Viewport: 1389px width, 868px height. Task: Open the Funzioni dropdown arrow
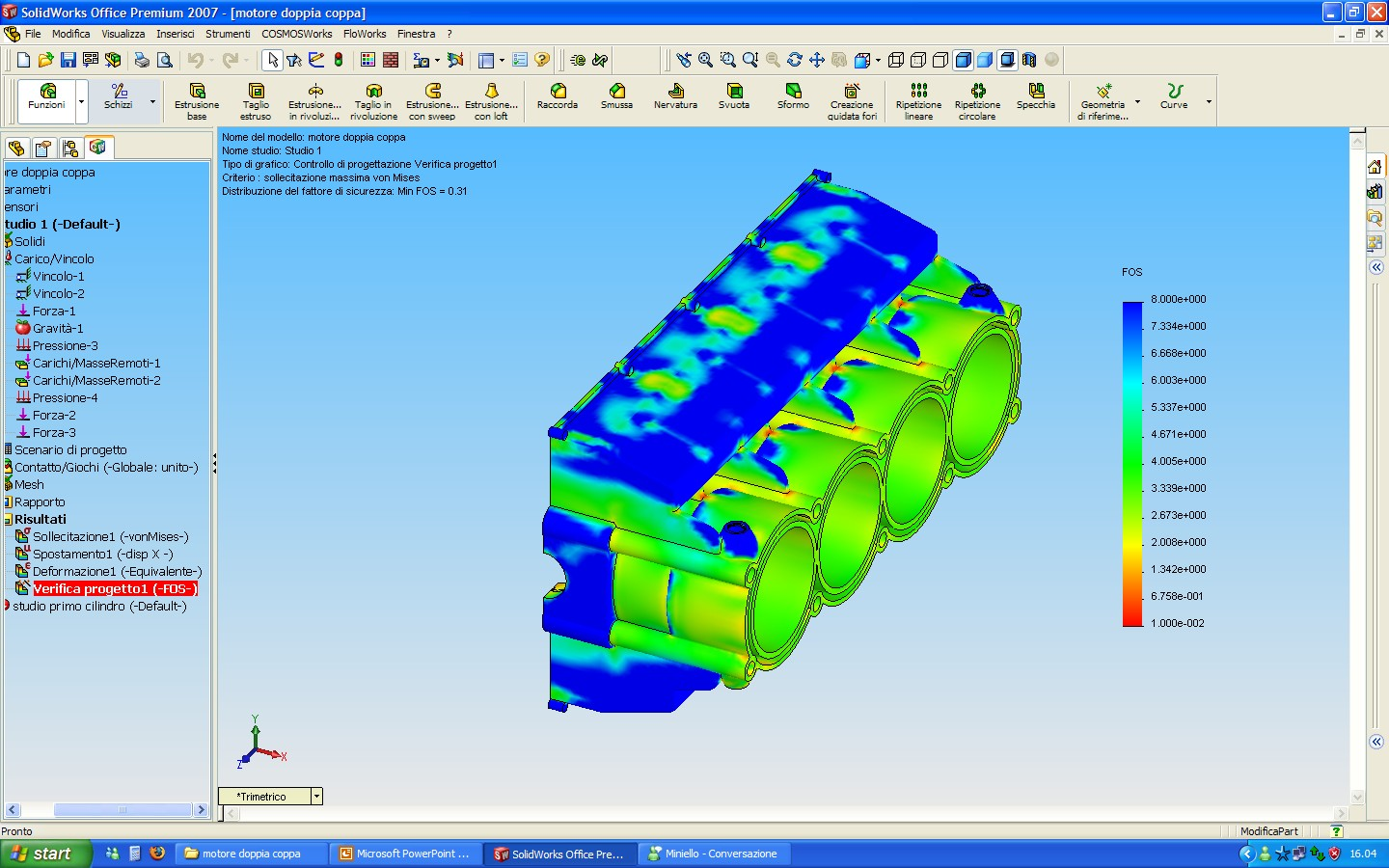(81, 101)
